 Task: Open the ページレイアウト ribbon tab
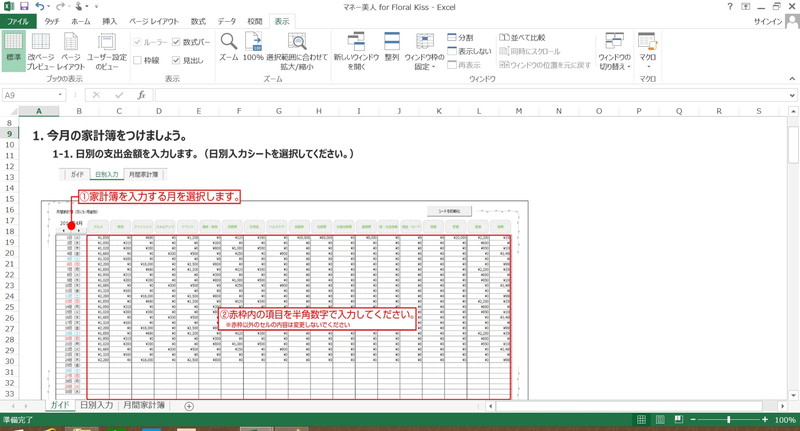153,20
